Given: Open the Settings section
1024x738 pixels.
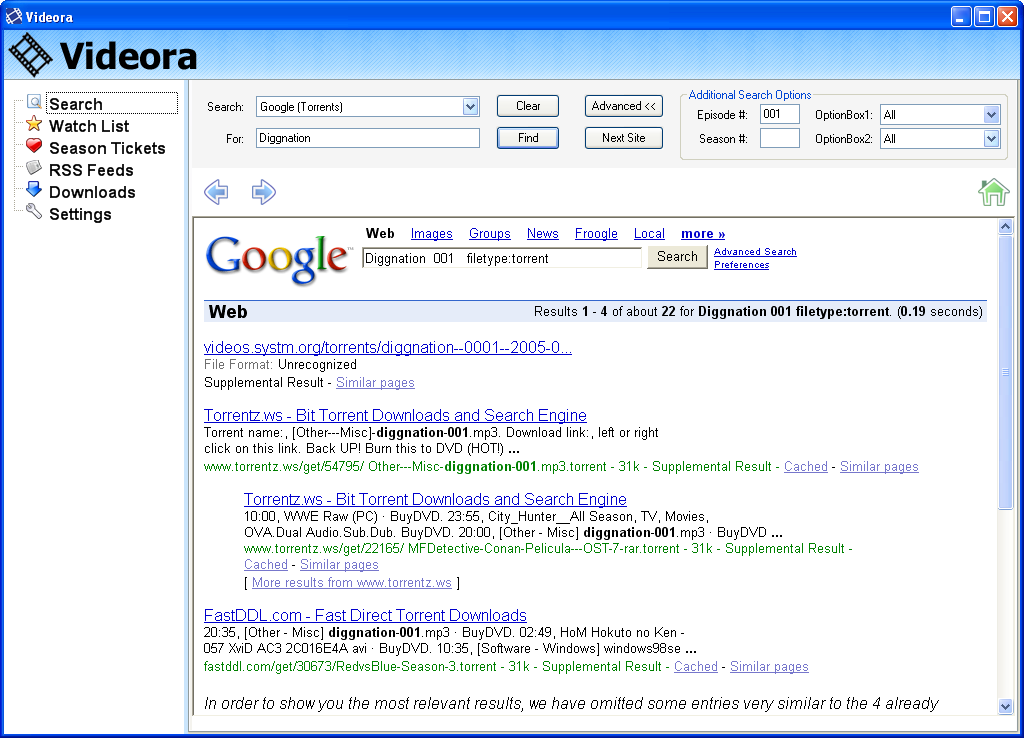Looking at the screenshot, I should [80, 214].
